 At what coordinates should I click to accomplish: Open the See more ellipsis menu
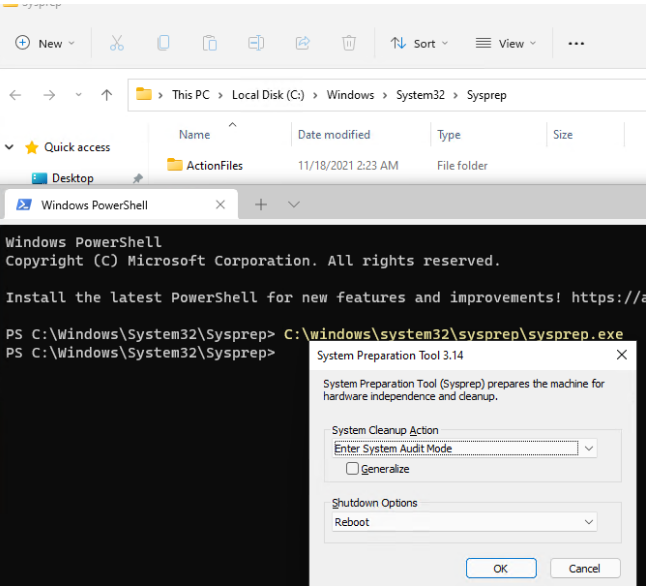pyautogui.click(x=576, y=44)
